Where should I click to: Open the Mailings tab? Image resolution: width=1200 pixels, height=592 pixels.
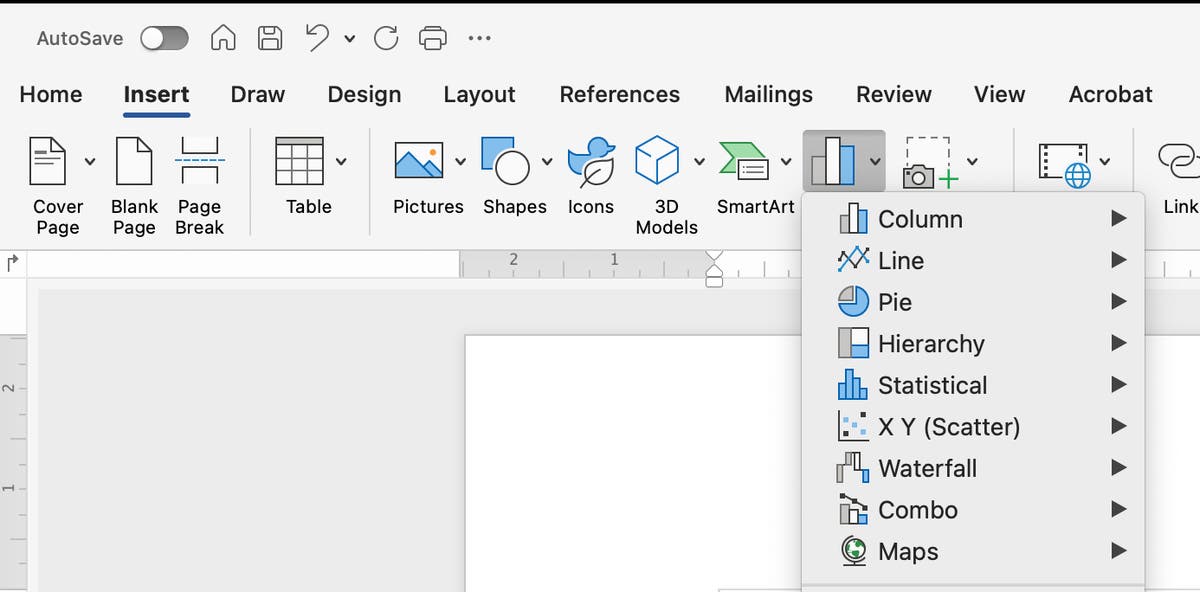(768, 95)
